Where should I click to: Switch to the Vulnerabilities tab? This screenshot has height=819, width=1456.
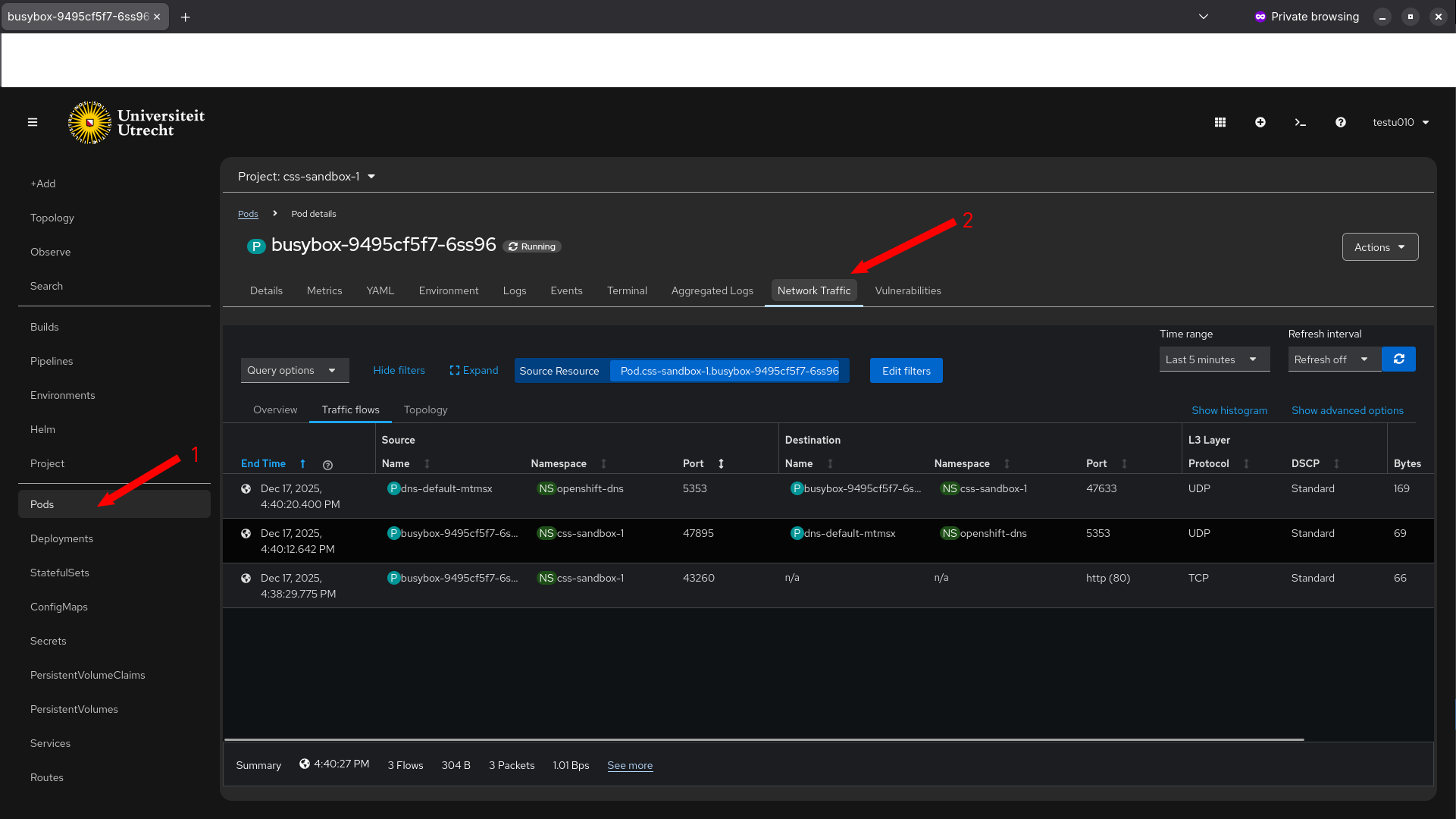[x=908, y=290]
